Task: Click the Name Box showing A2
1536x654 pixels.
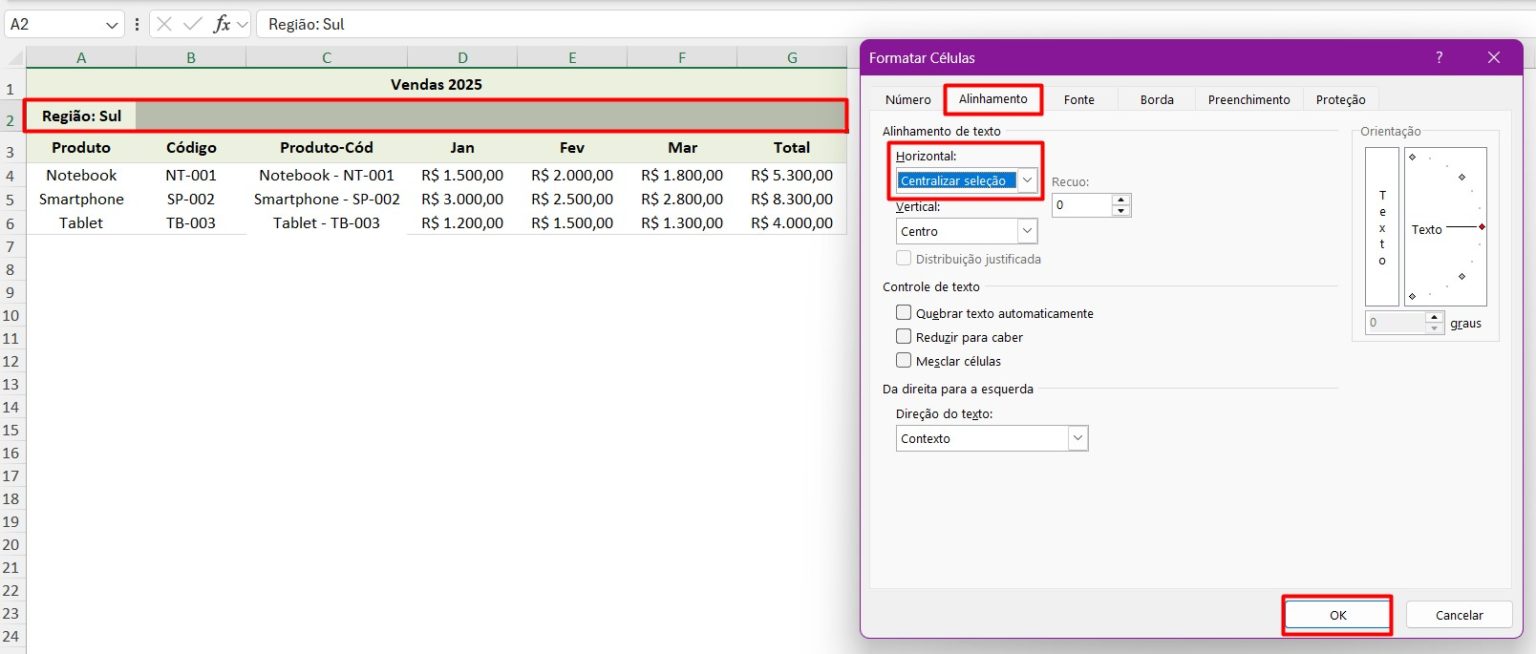Action: pyautogui.click(x=60, y=25)
